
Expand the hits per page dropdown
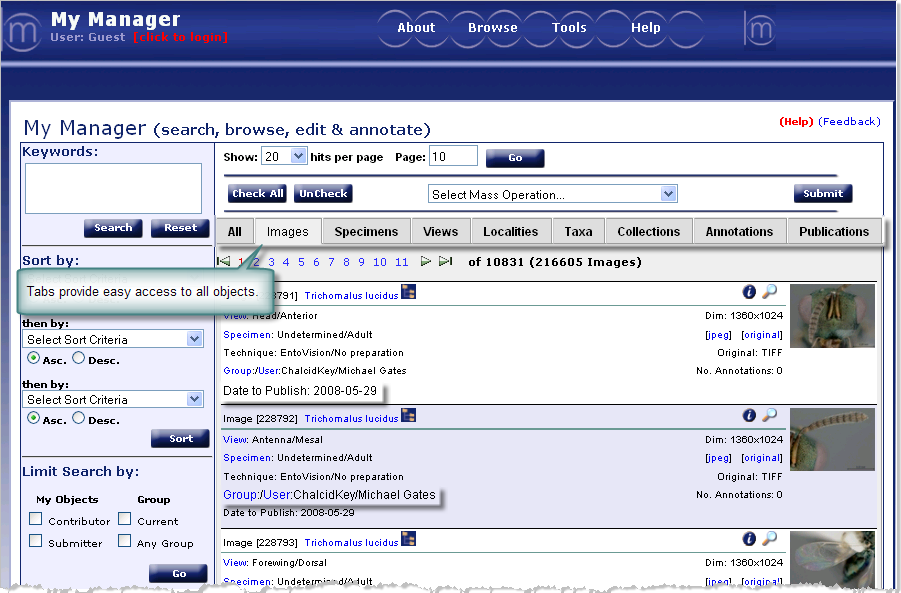pos(298,156)
